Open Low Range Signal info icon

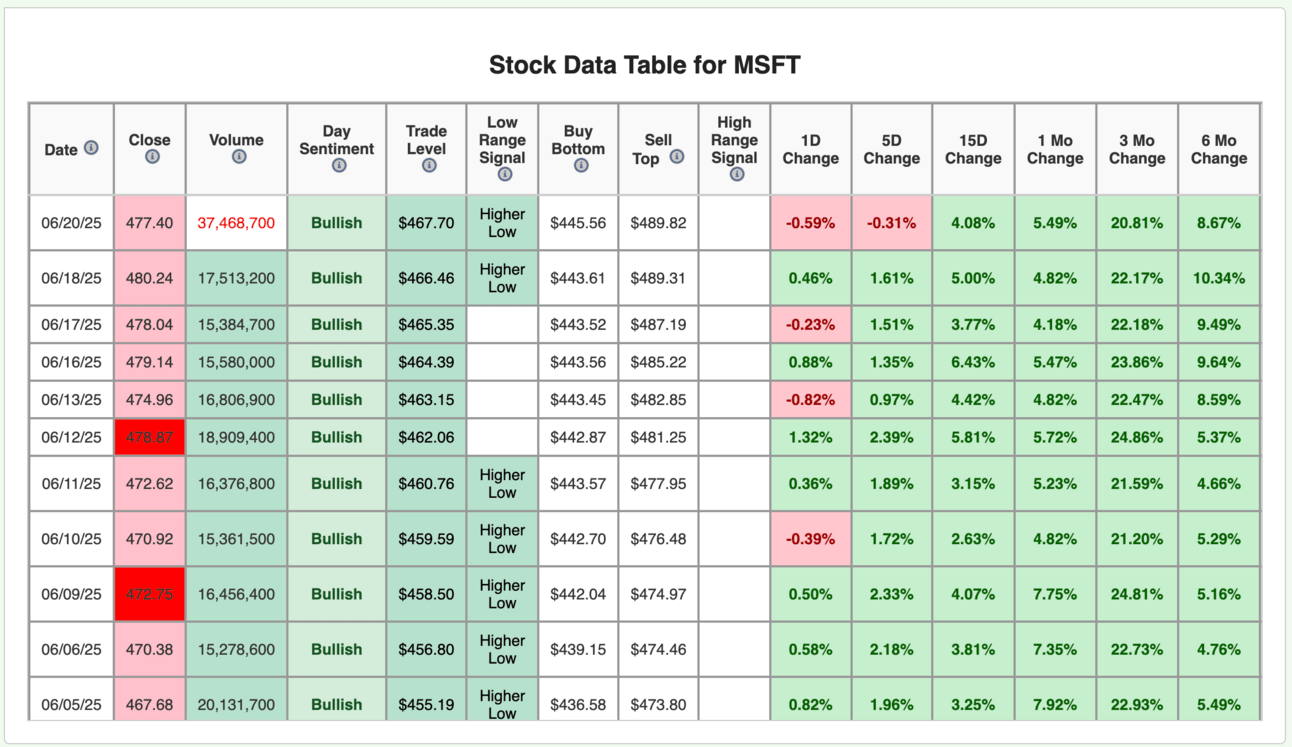pyautogui.click(x=504, y=174)
